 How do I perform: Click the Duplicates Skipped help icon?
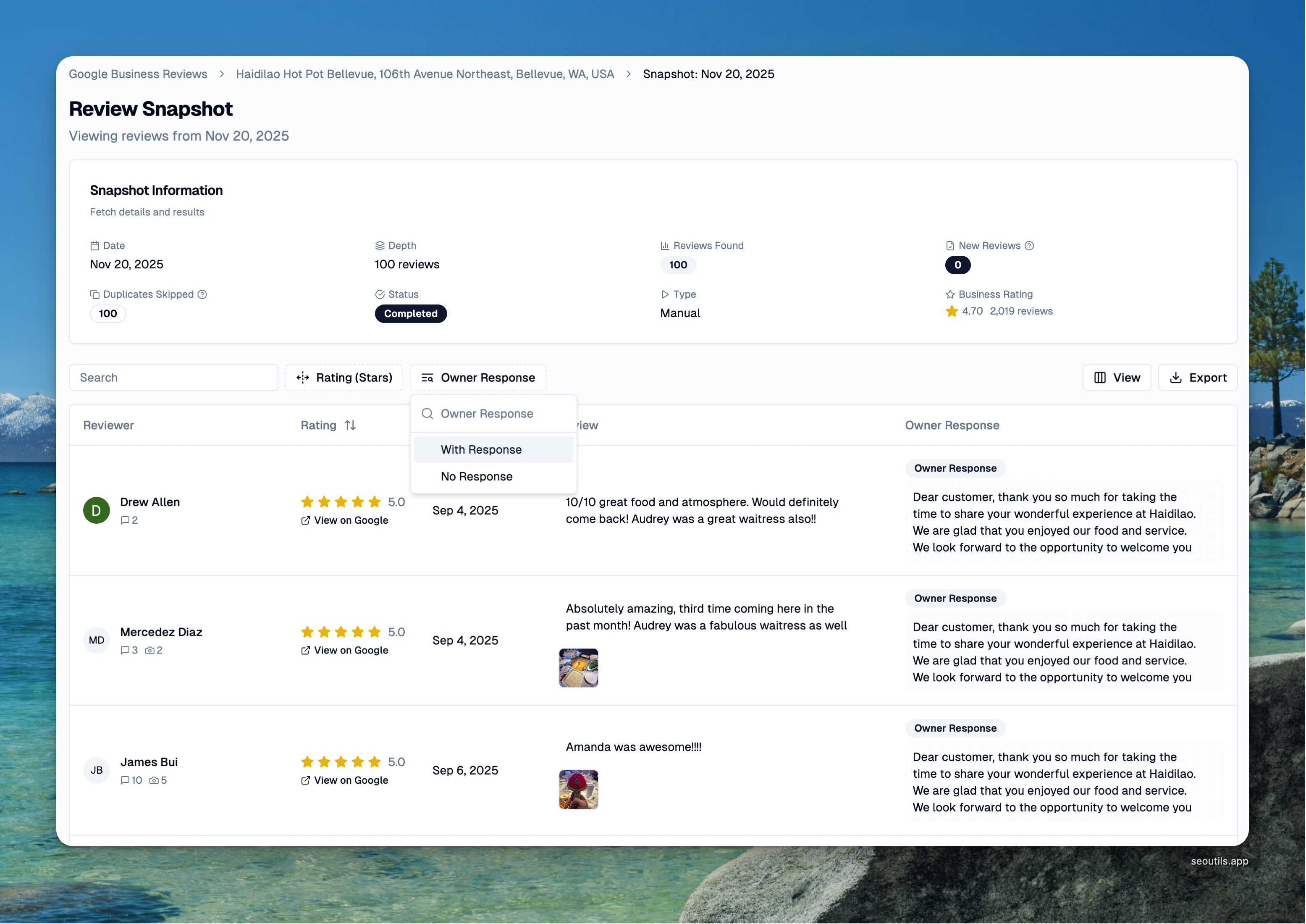(x=202, y=294)
